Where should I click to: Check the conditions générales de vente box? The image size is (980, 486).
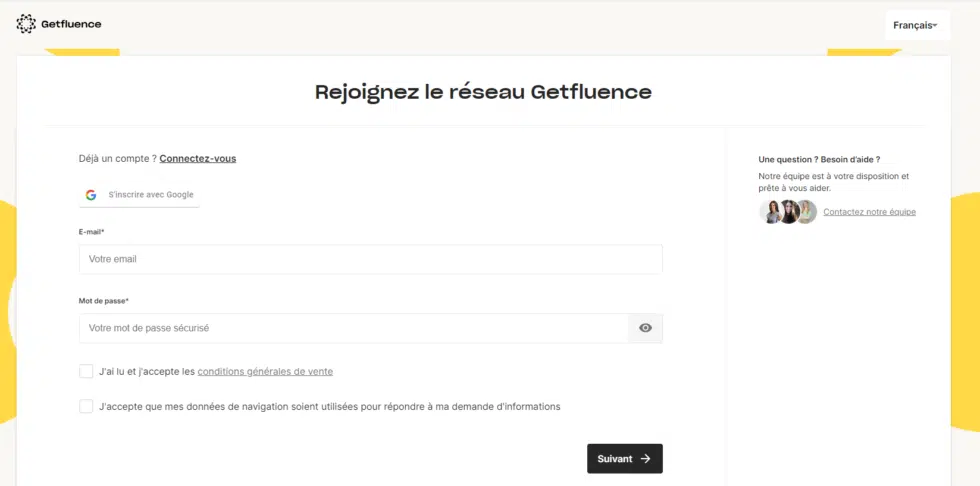coord(86,372)
